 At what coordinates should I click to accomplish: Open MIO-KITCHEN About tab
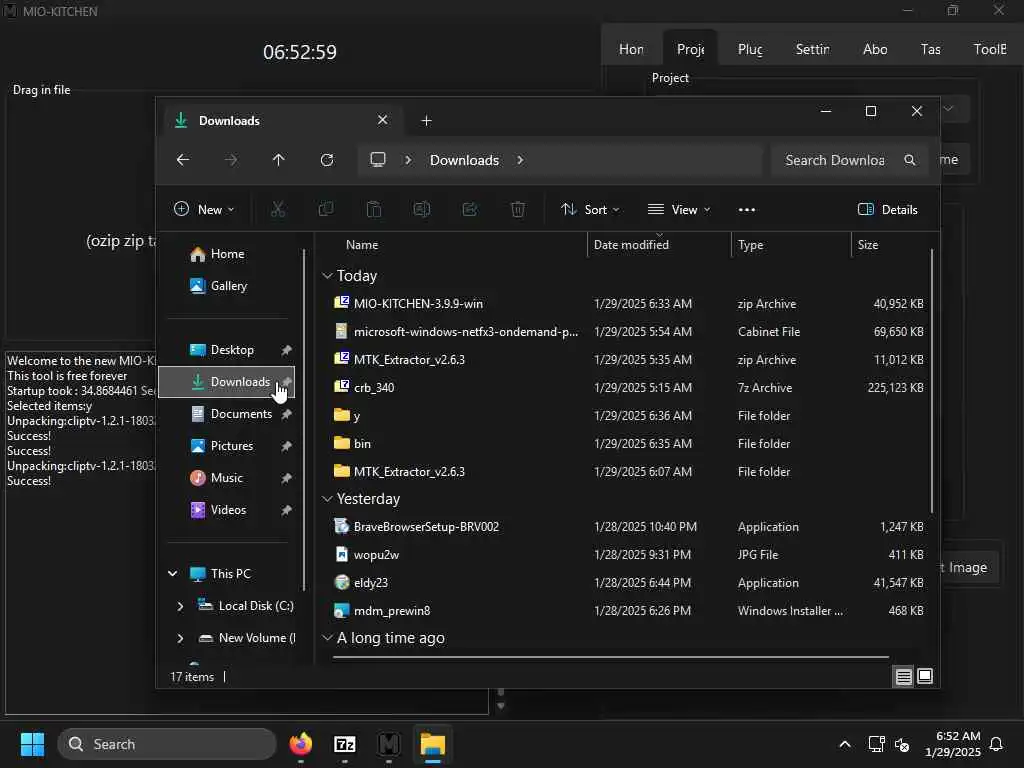click(x=874, y=49)
